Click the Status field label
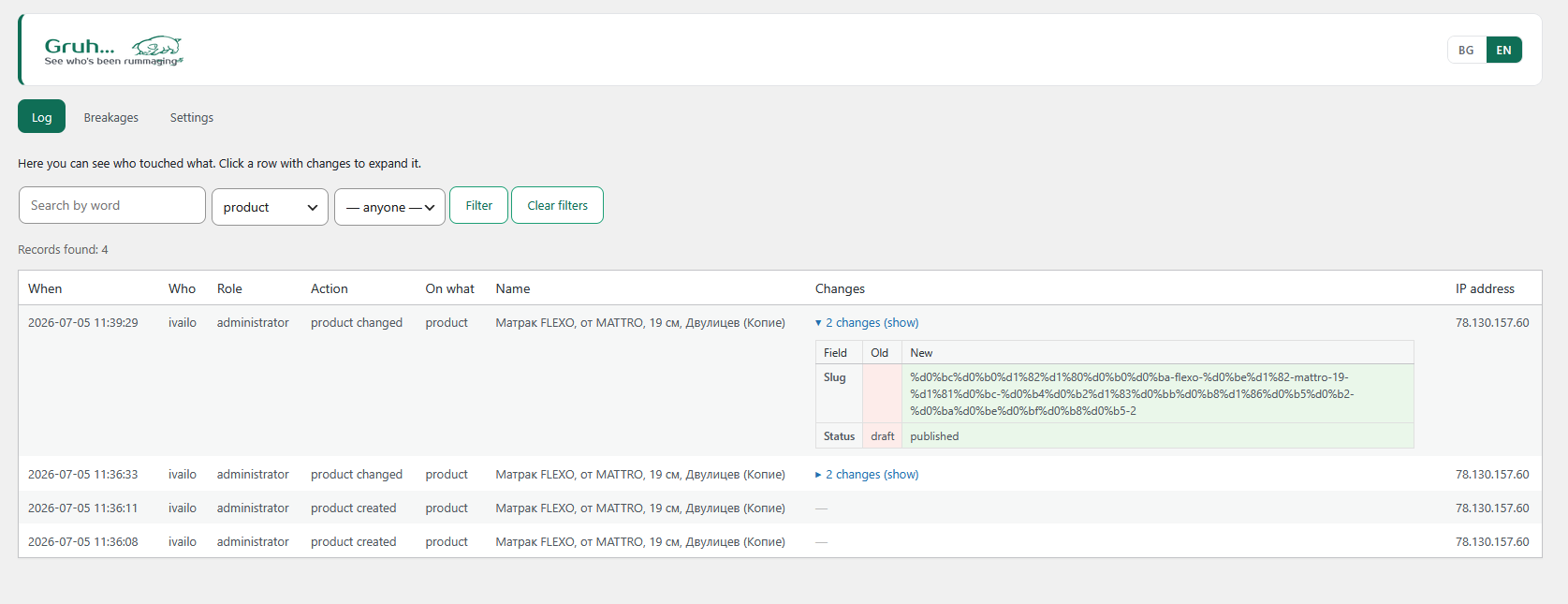The height and width of the screenshot is (604, 1568). (x=839, y=436)
